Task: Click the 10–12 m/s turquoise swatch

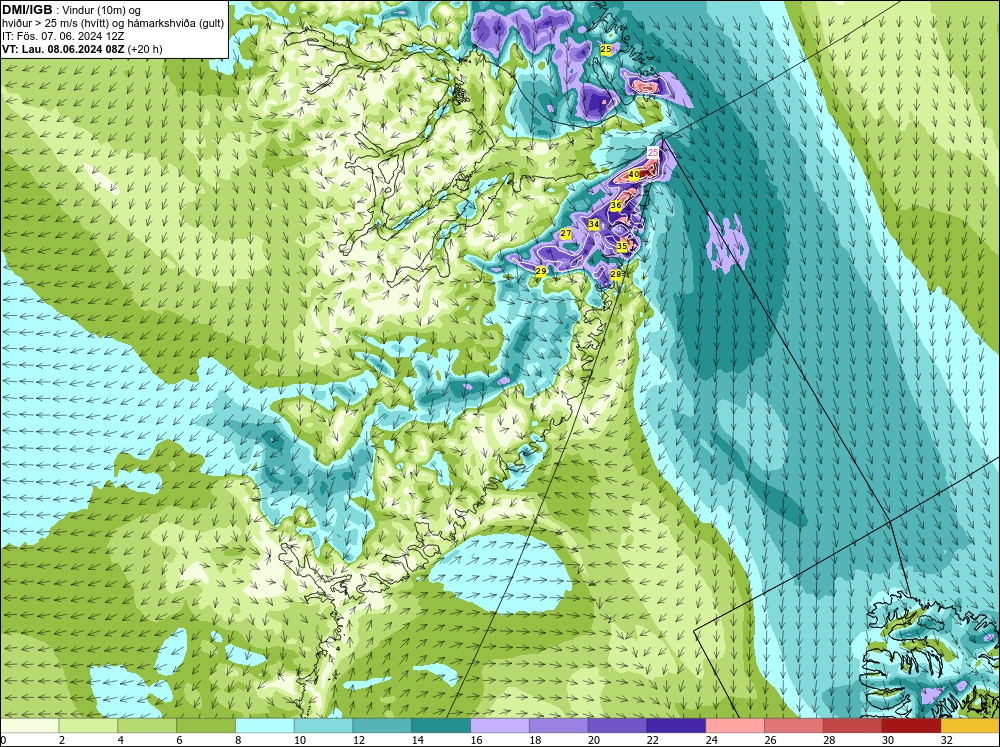Action: [x=323, y=725]
